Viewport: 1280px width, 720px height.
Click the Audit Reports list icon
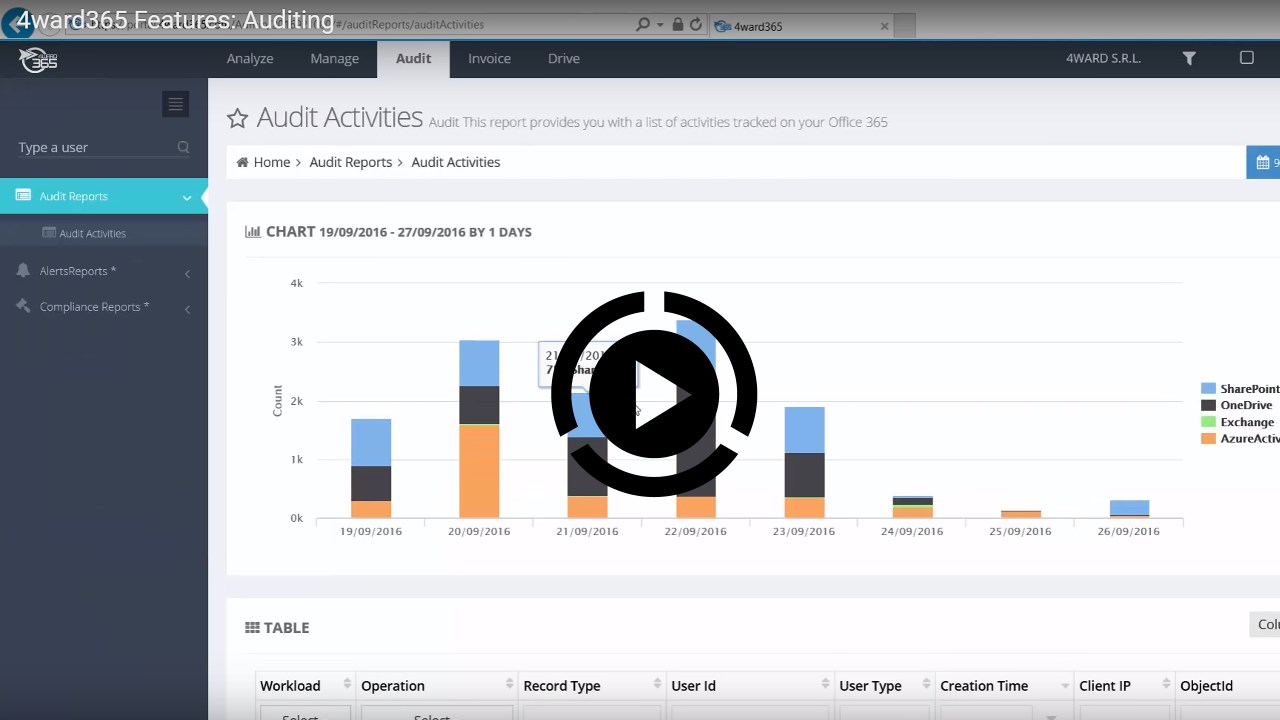point(23,196)
